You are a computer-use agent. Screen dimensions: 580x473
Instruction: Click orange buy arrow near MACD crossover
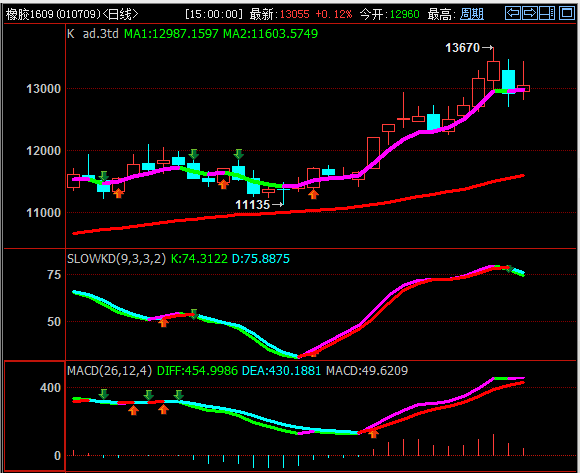[374, 433]
